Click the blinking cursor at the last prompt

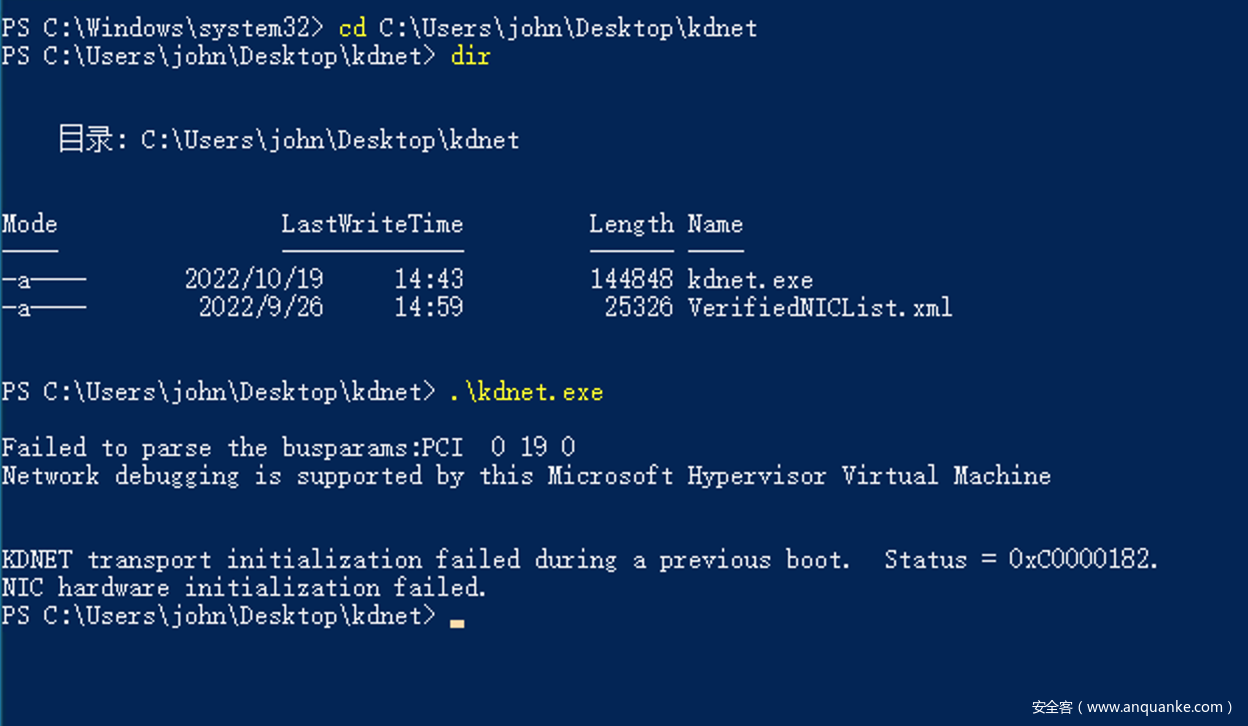(x=457, y=622)
